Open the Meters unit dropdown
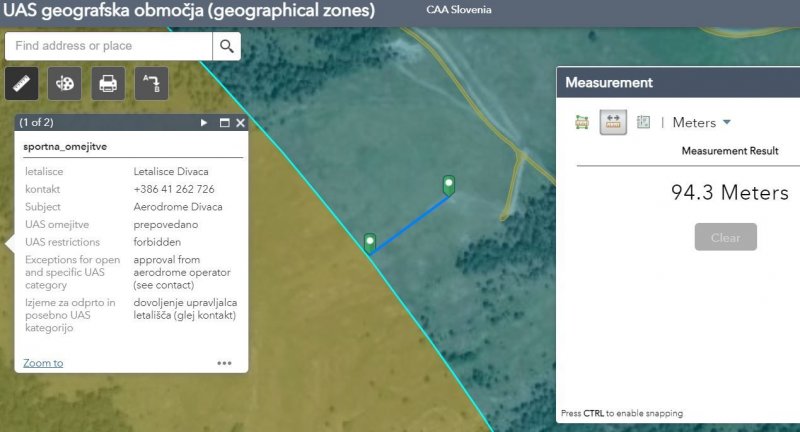800x432 pixels. pyautogui.click(x=701, y=122)
